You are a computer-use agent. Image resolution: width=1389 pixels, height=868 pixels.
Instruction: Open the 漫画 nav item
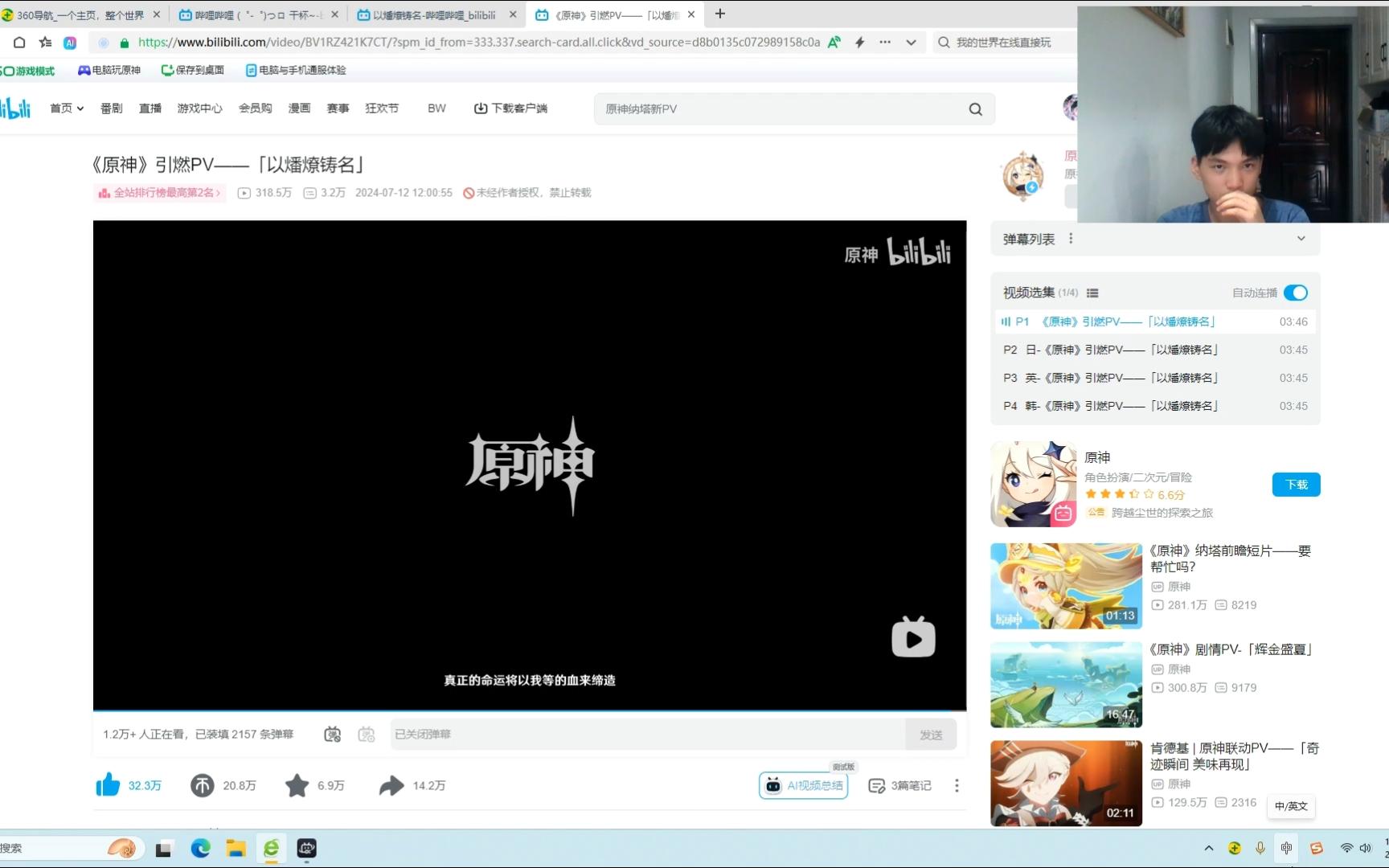299,108
